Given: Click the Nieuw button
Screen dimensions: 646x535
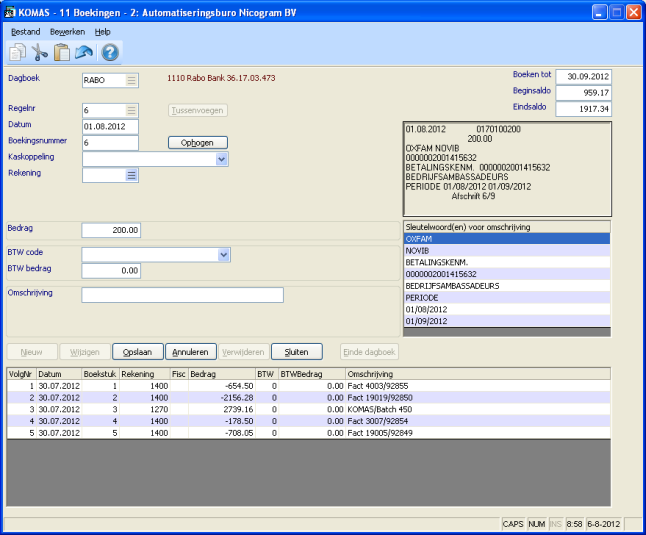Looking at the screenshot, I should pos(32,352).
